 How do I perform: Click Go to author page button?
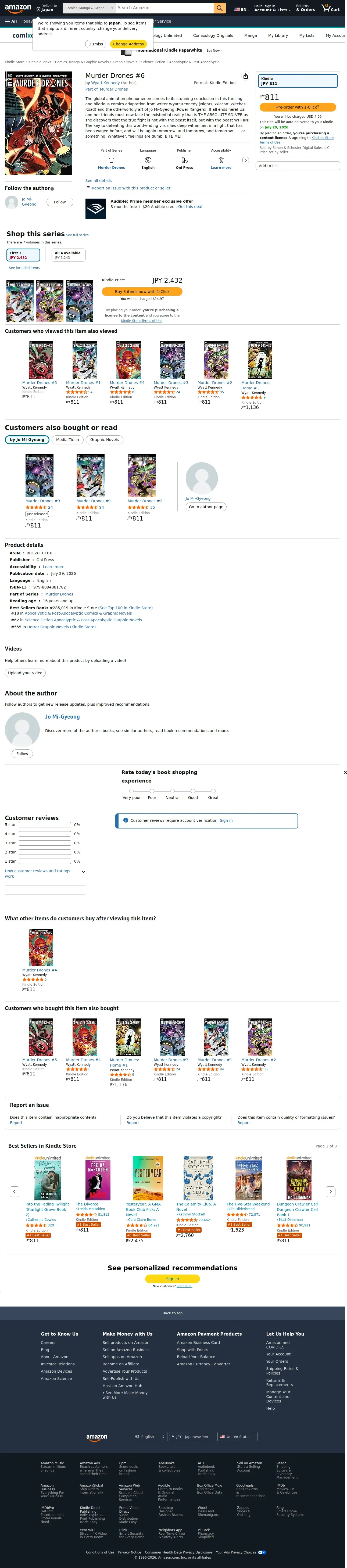(206, 507)
